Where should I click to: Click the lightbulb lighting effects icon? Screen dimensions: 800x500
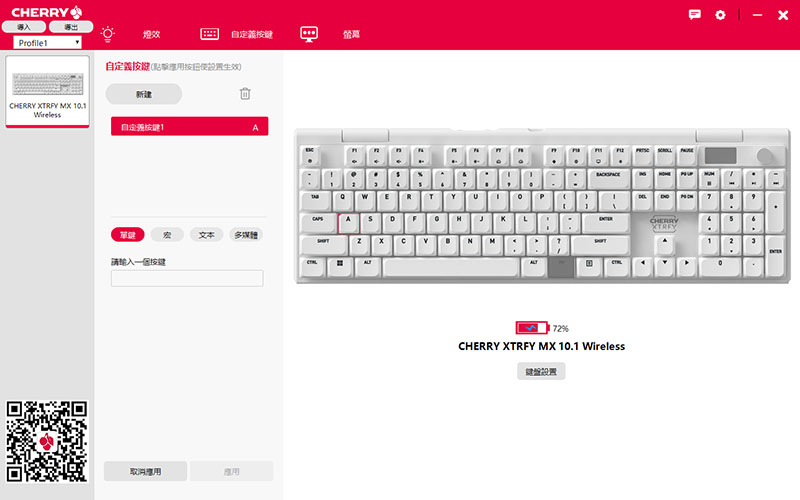108,33
